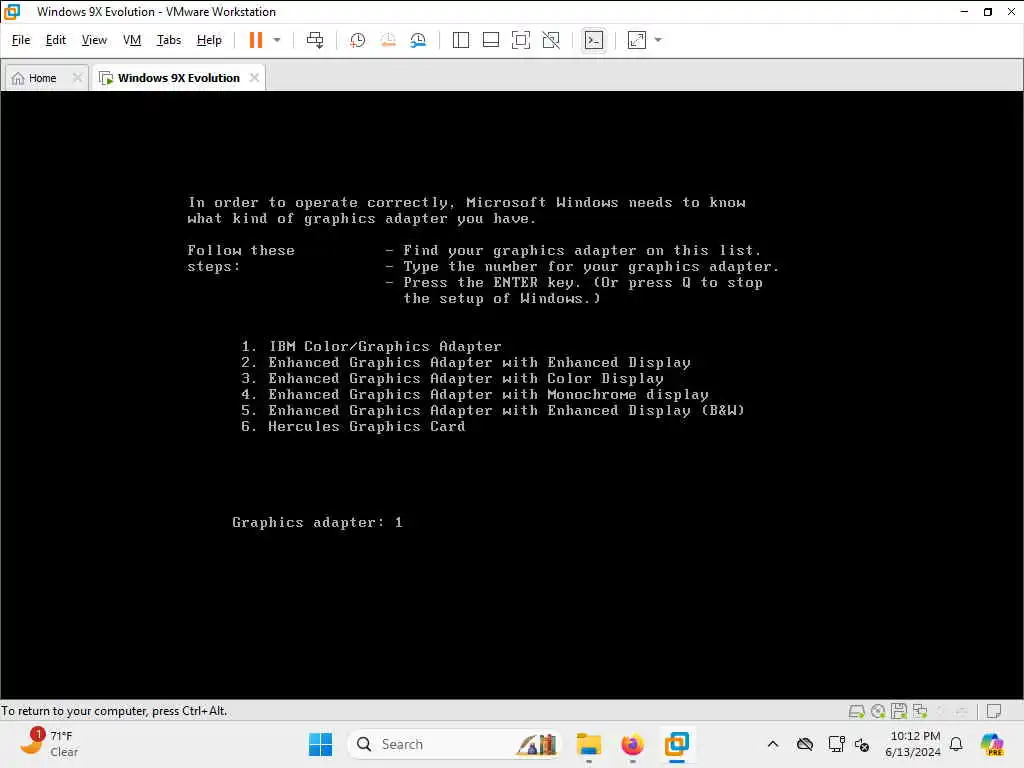The height and width of the screenshot is (768, 1024).
Task: Toggle the console view button
Action: pos(594,40)
